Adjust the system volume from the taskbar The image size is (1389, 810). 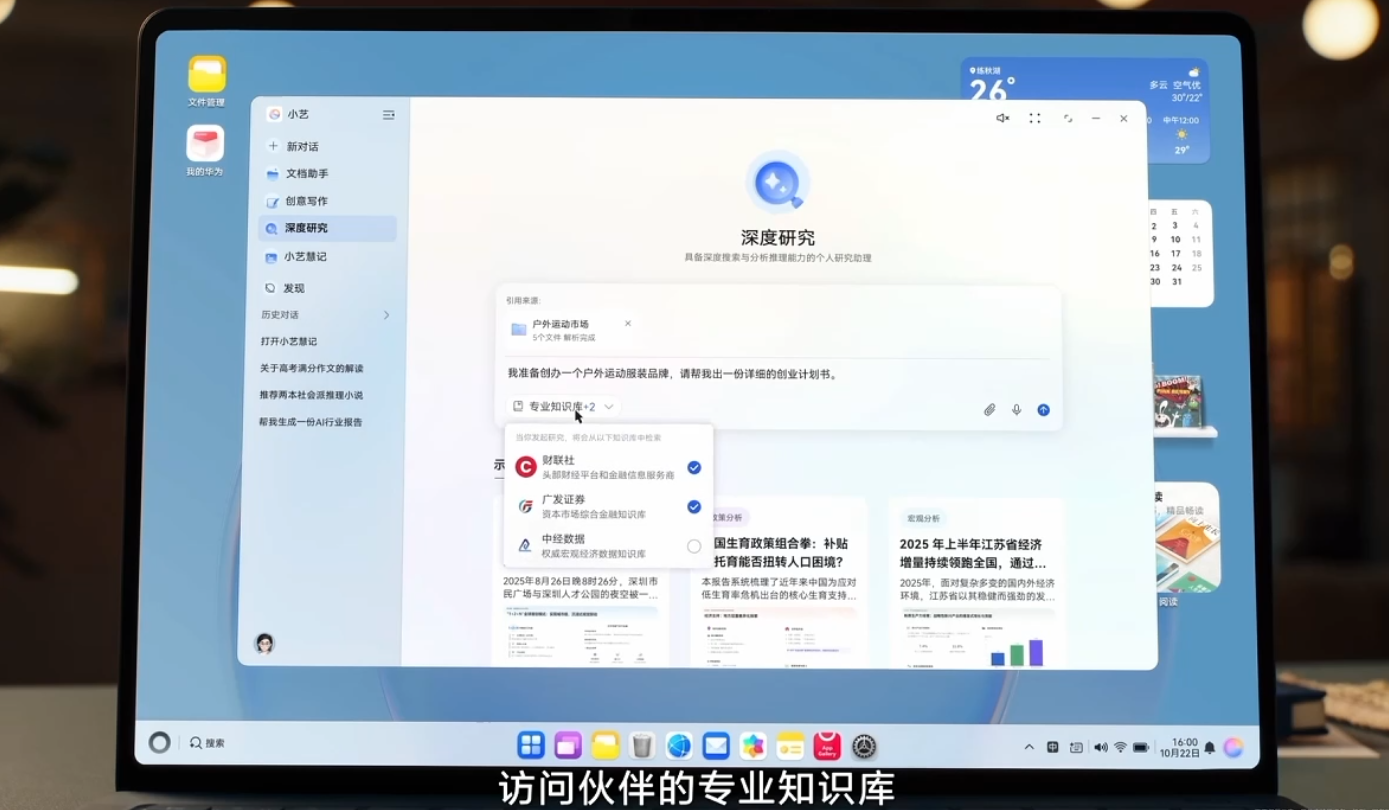1101,745
